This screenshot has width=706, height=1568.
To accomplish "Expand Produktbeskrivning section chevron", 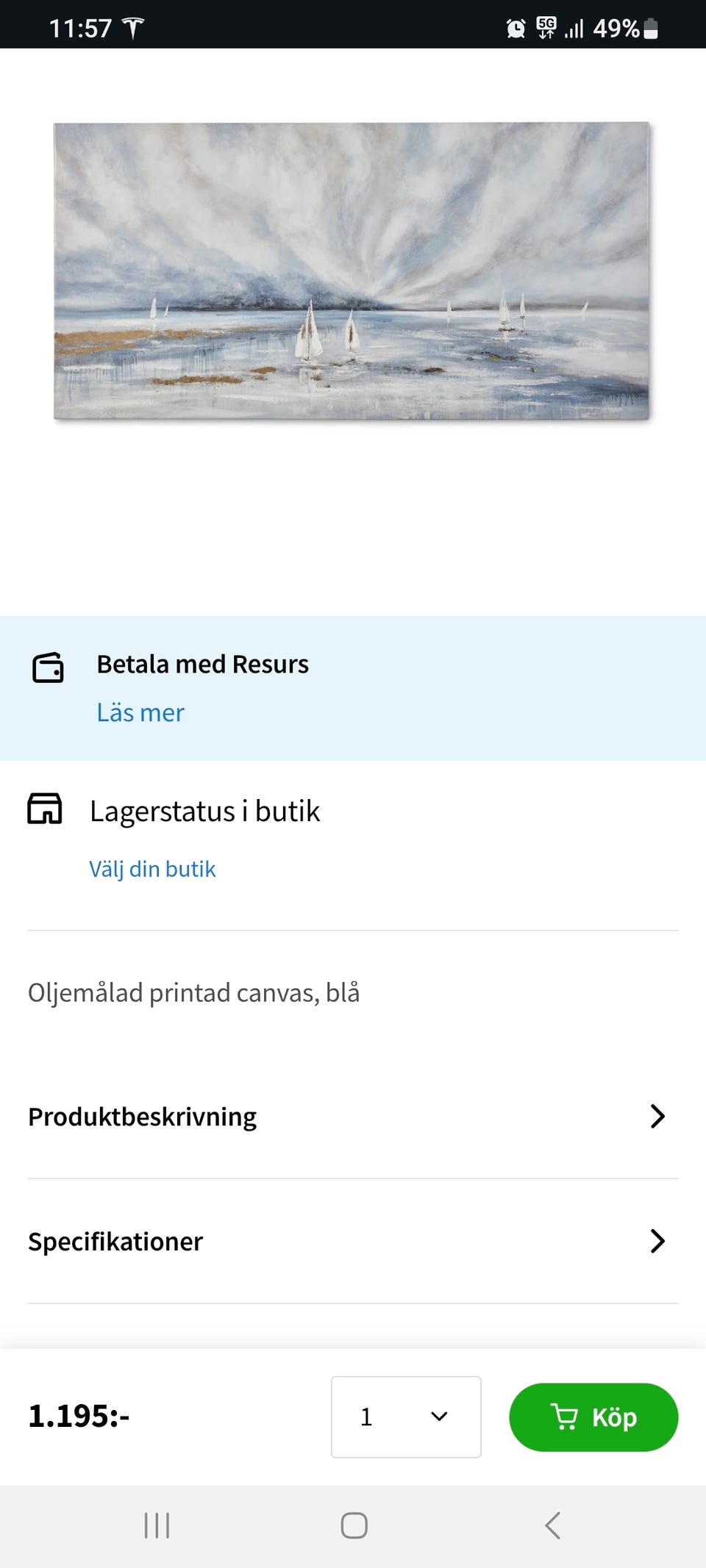I will click(657, 1116).
